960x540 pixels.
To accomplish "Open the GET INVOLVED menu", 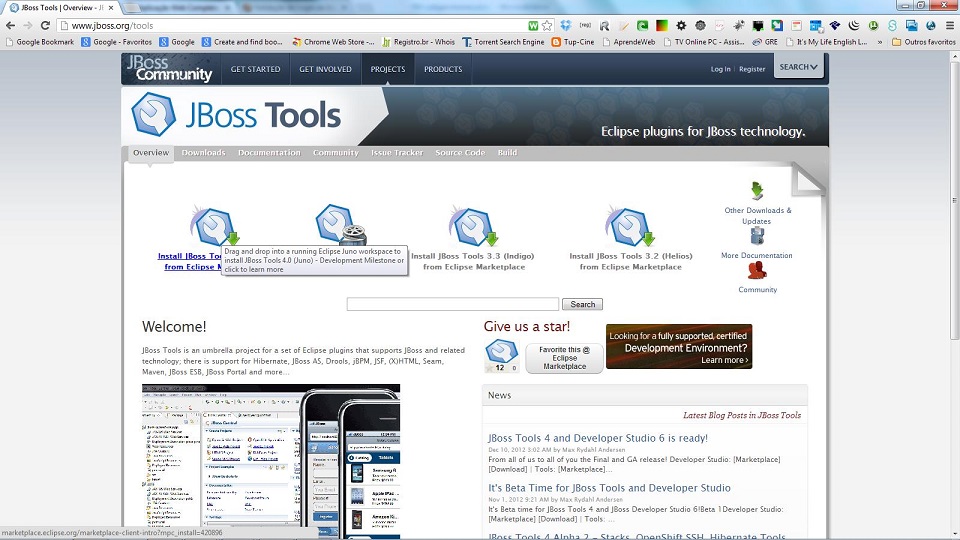I will [325, 69].
